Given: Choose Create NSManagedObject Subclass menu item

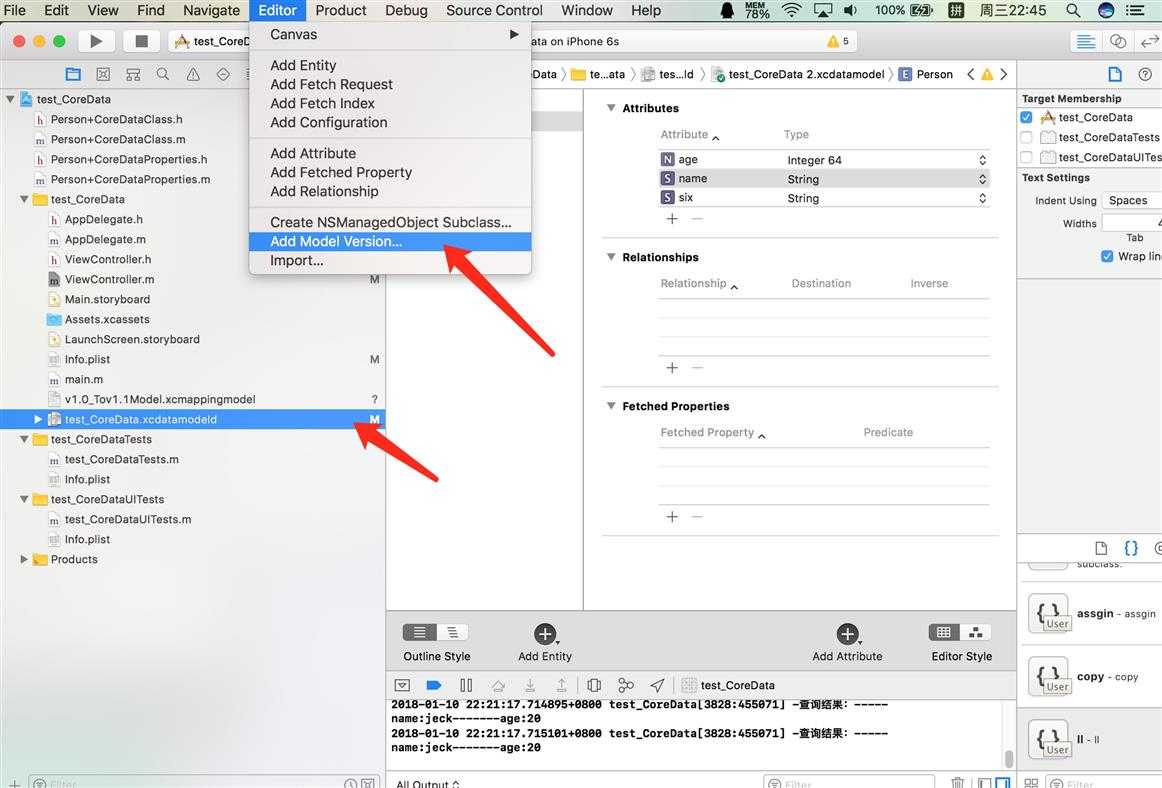Looking at the screenshot, I should [390, 222].
